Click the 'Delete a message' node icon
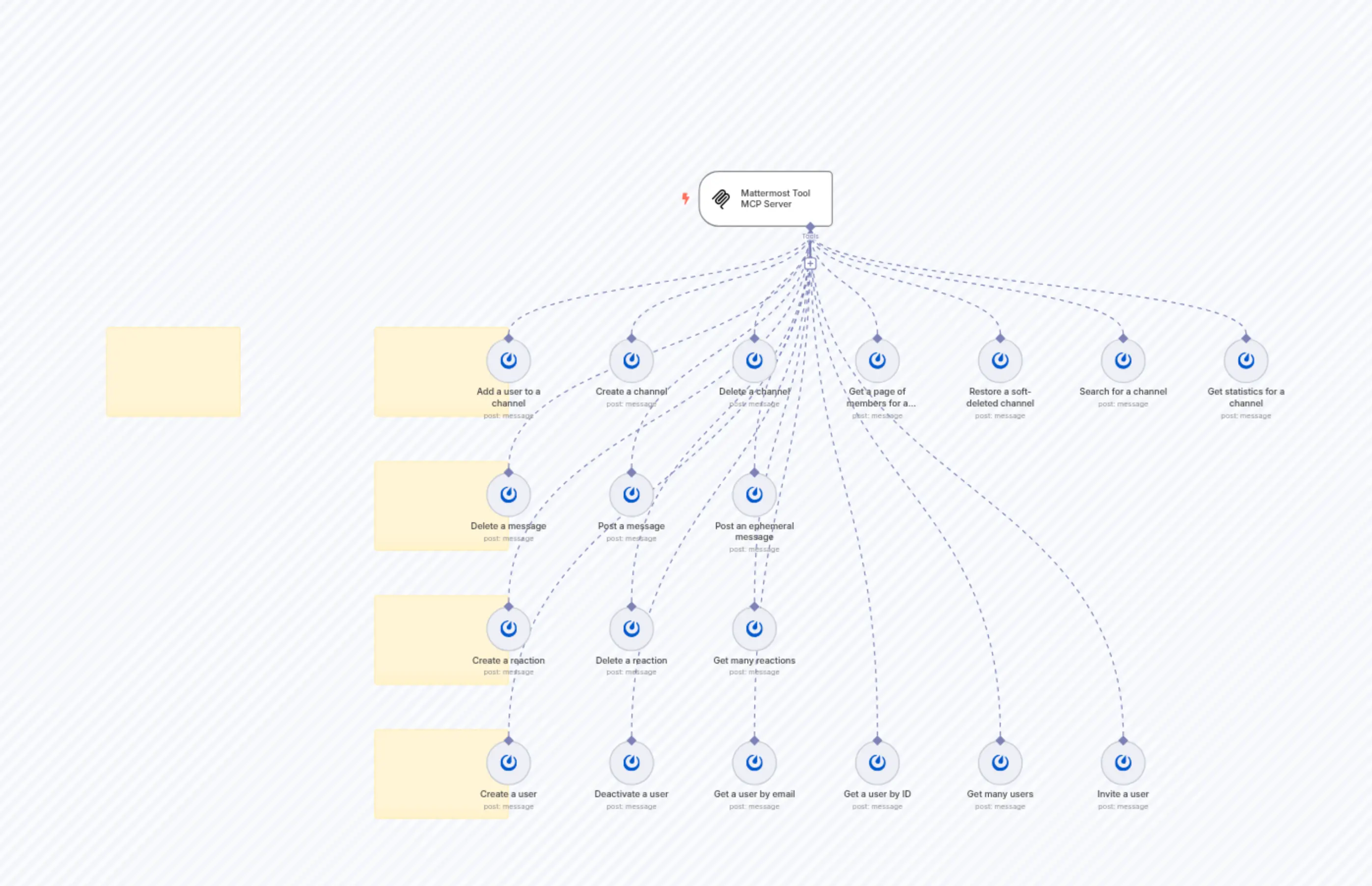Screen dimensions: 1372x886 coord(509,494)
